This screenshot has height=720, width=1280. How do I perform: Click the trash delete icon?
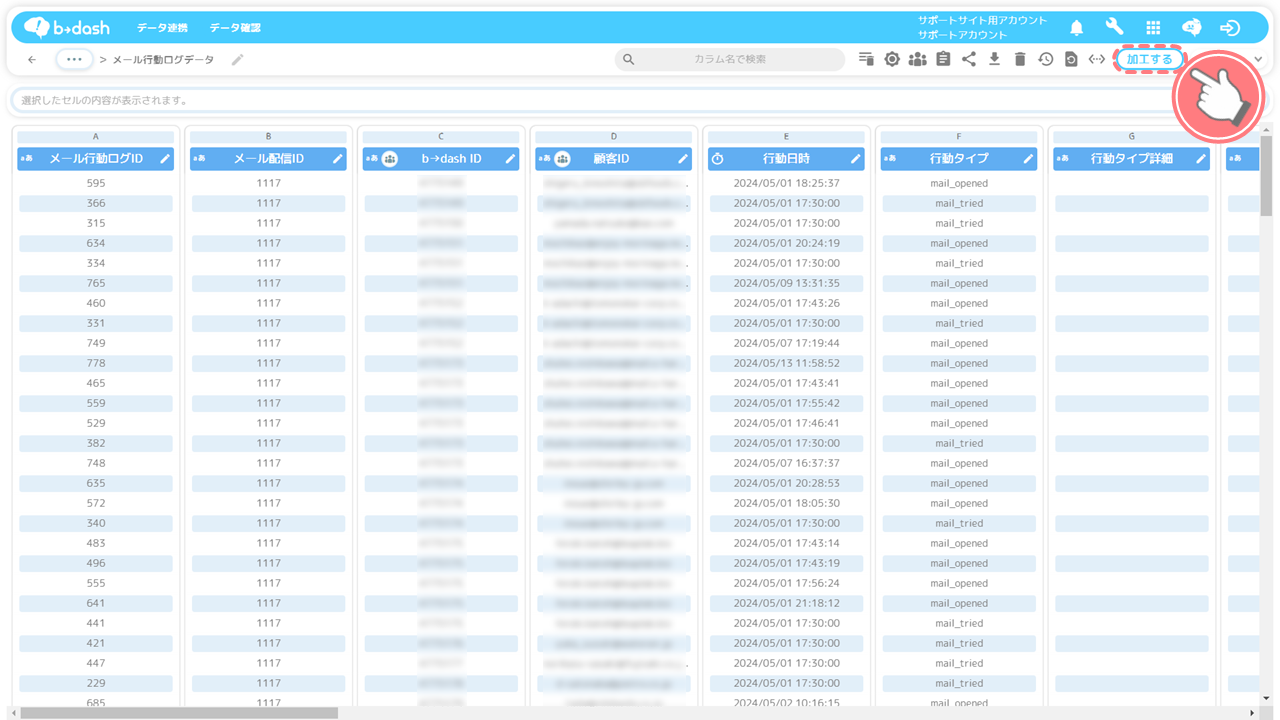[x=1020, y=60]
